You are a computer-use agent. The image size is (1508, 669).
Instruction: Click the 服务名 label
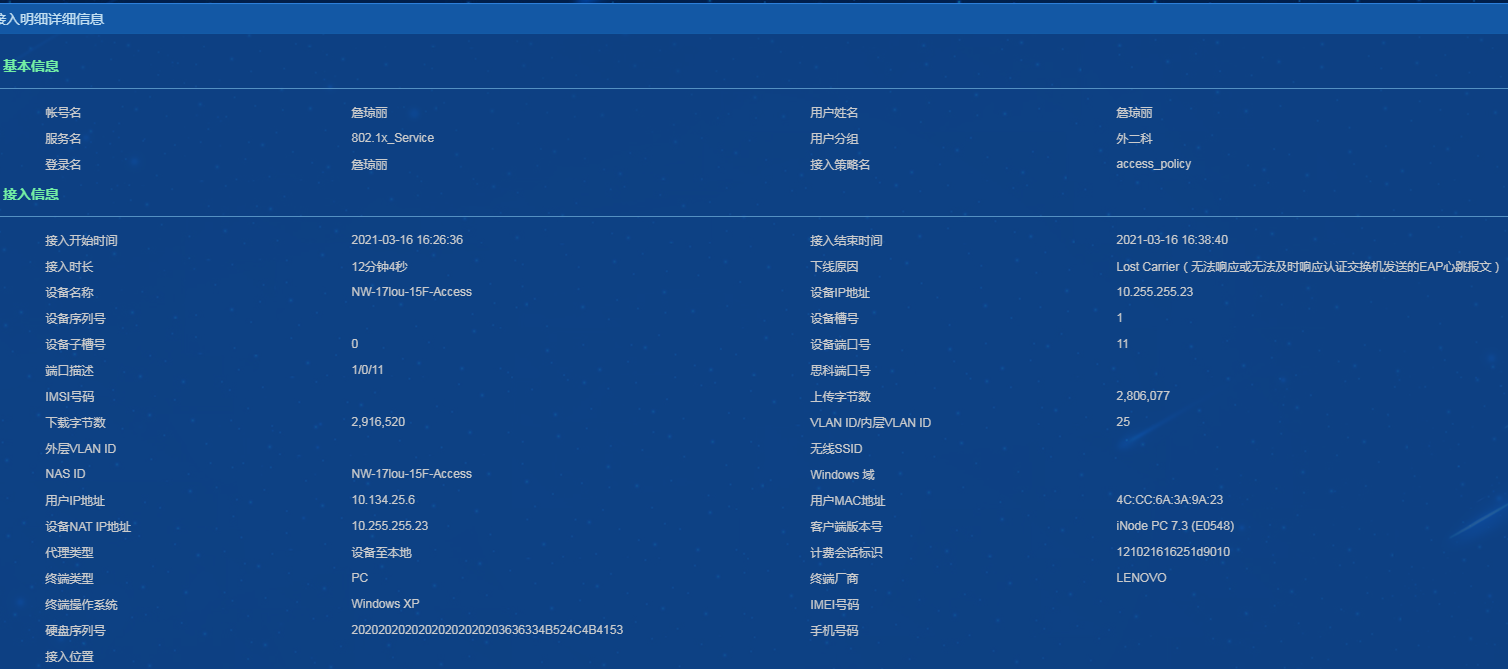click(63, 139)
